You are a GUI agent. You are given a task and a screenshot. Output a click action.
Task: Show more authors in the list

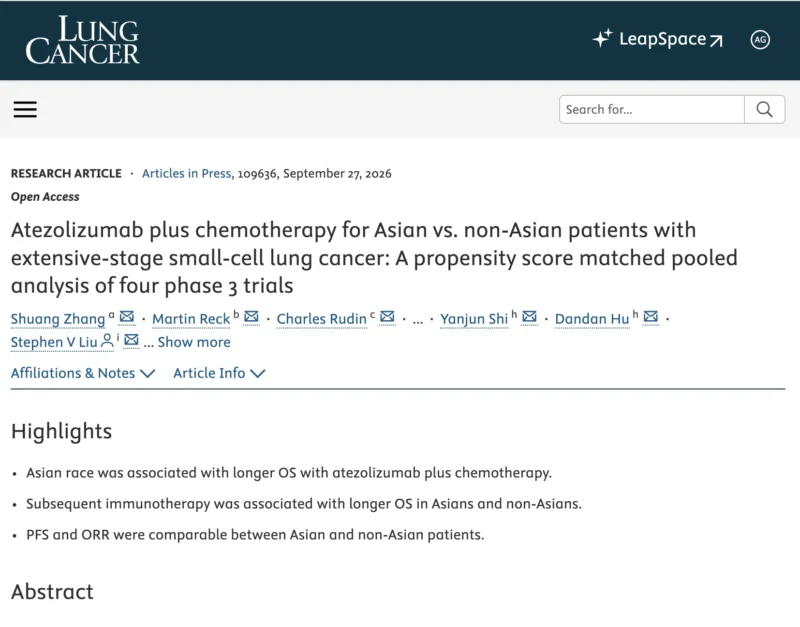tap(193, 342)
